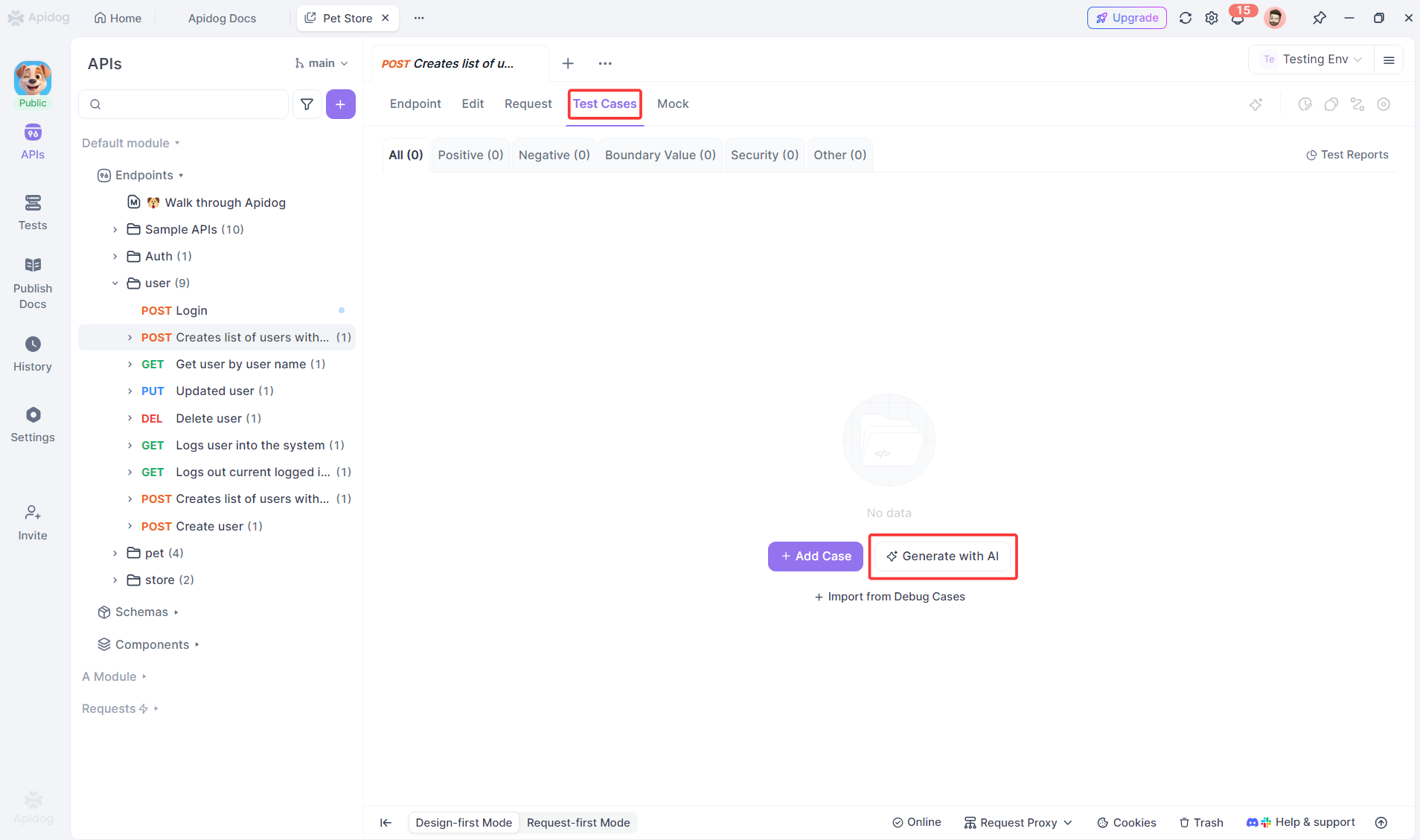Switch to the Mock tab
Viewport: 1420px width, 840px height.
671,103
